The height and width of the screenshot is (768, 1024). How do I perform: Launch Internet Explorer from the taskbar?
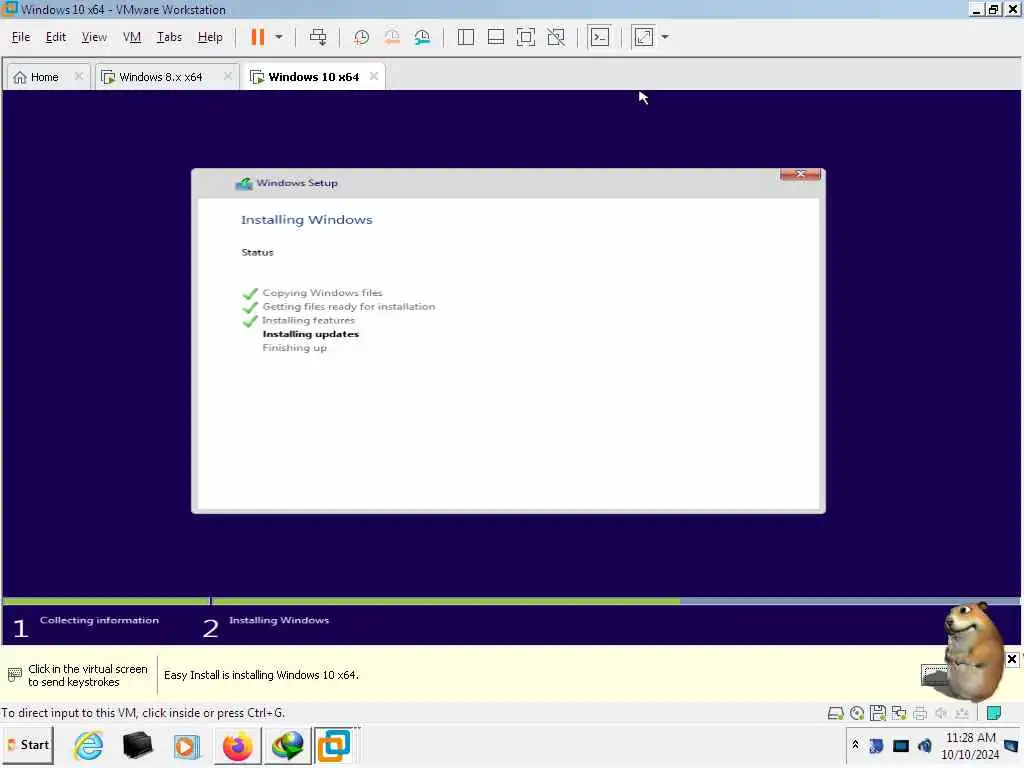pos(88,745)
